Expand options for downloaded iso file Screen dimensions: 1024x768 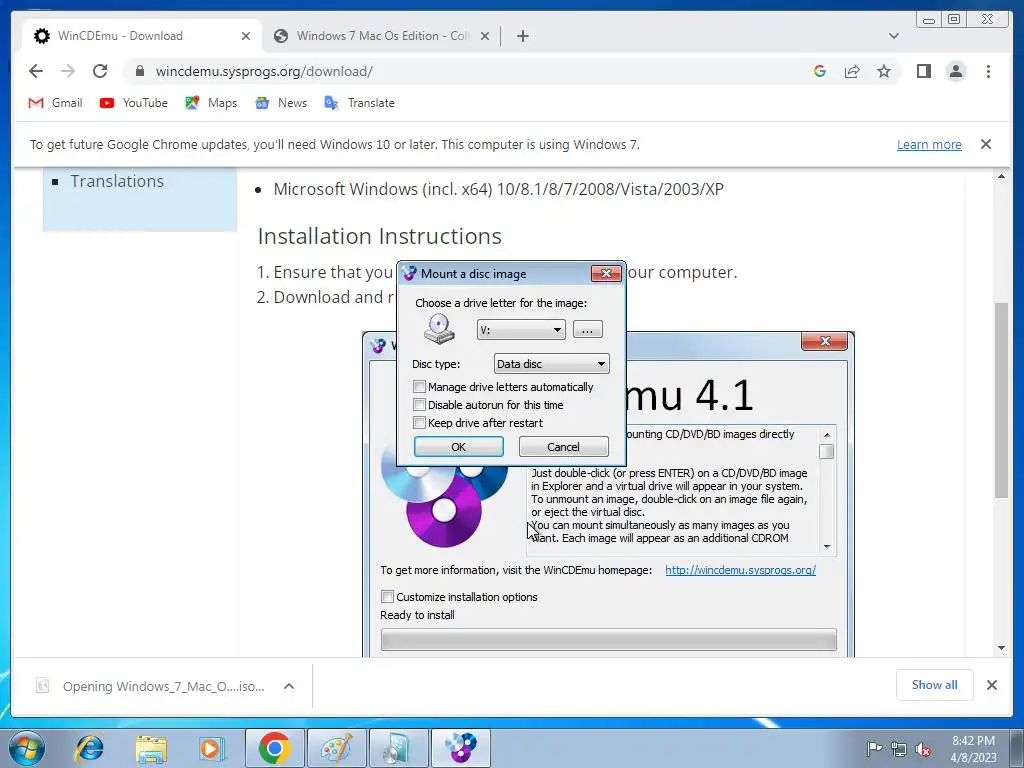coord(289,686)
